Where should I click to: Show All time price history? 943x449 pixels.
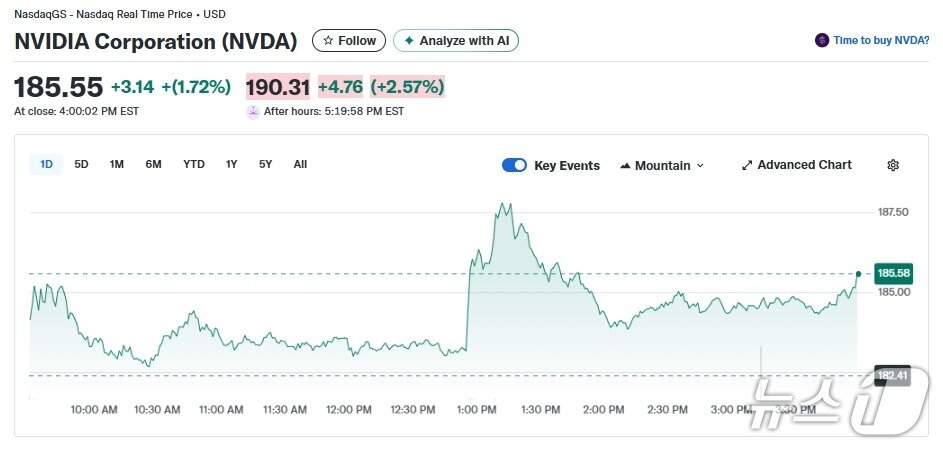click(300, 164)
